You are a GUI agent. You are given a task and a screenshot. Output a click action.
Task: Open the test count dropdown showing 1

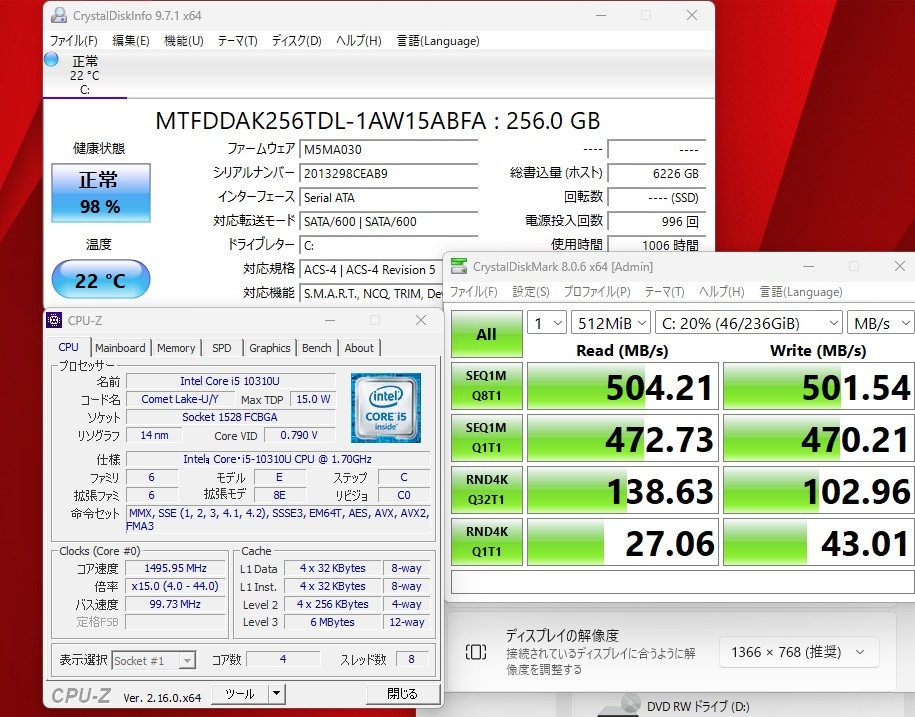tap(547, 323)
